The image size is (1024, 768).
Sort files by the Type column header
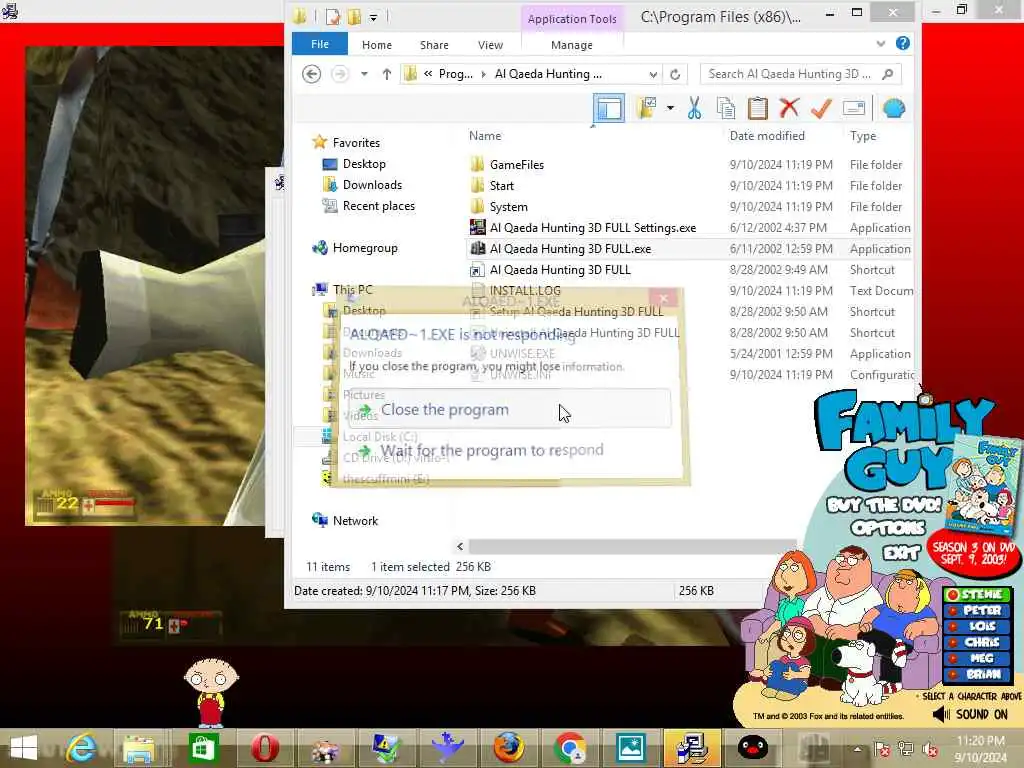click(x=863, y=136)
